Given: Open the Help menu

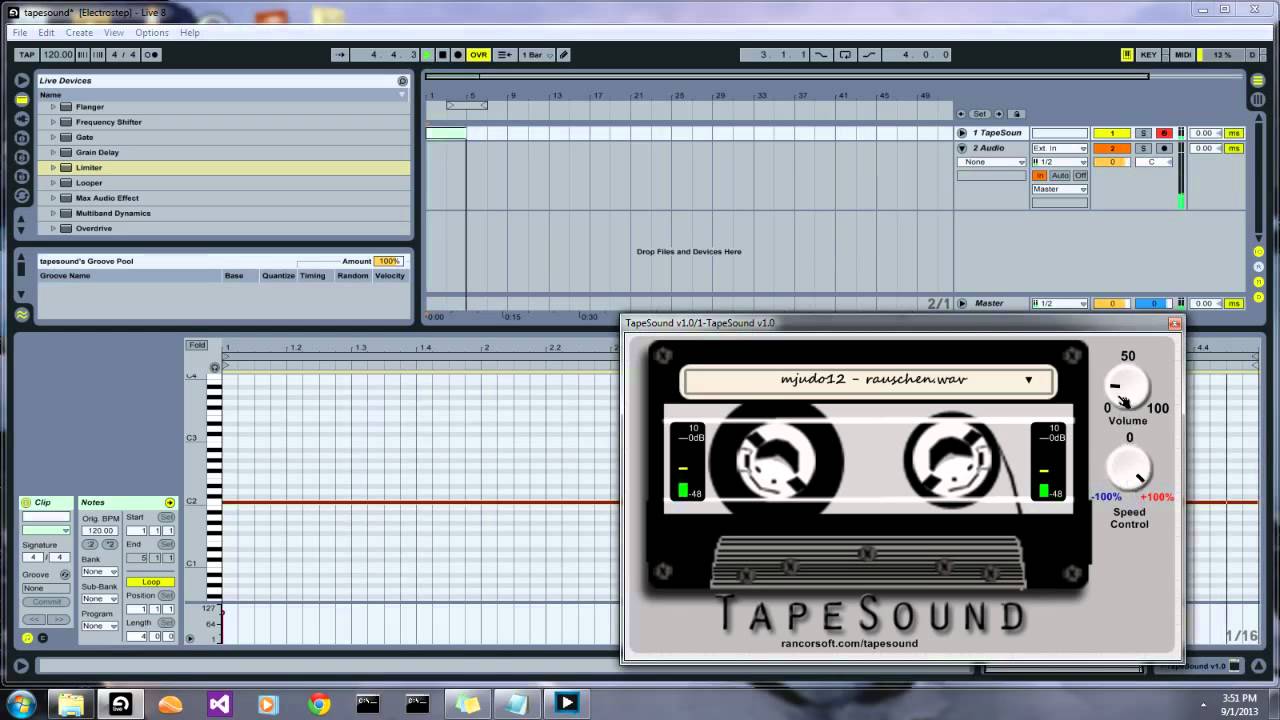Looking at the screenshot, I should coord(190,33).
